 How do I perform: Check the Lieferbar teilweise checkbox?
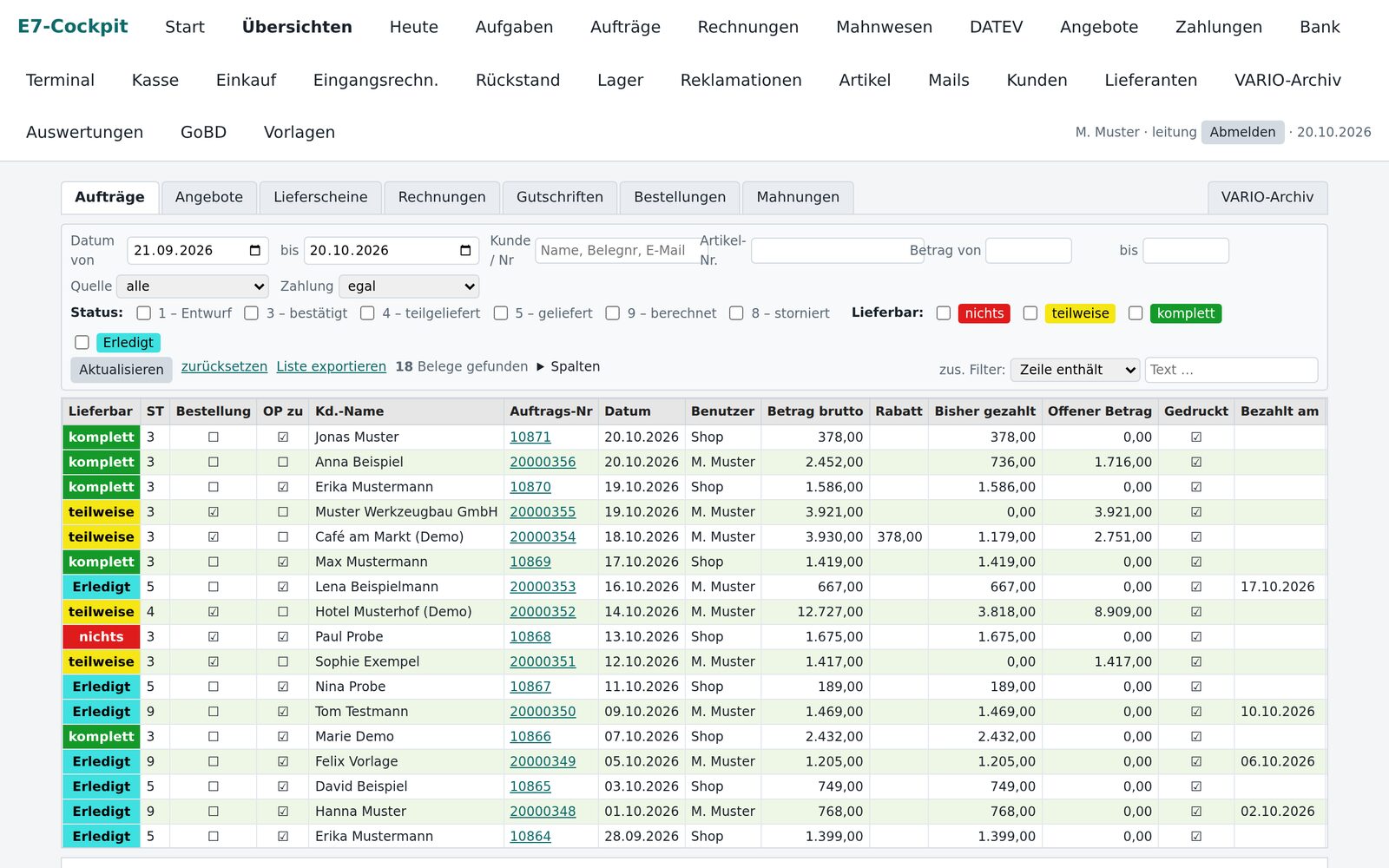click(1030, 313)
